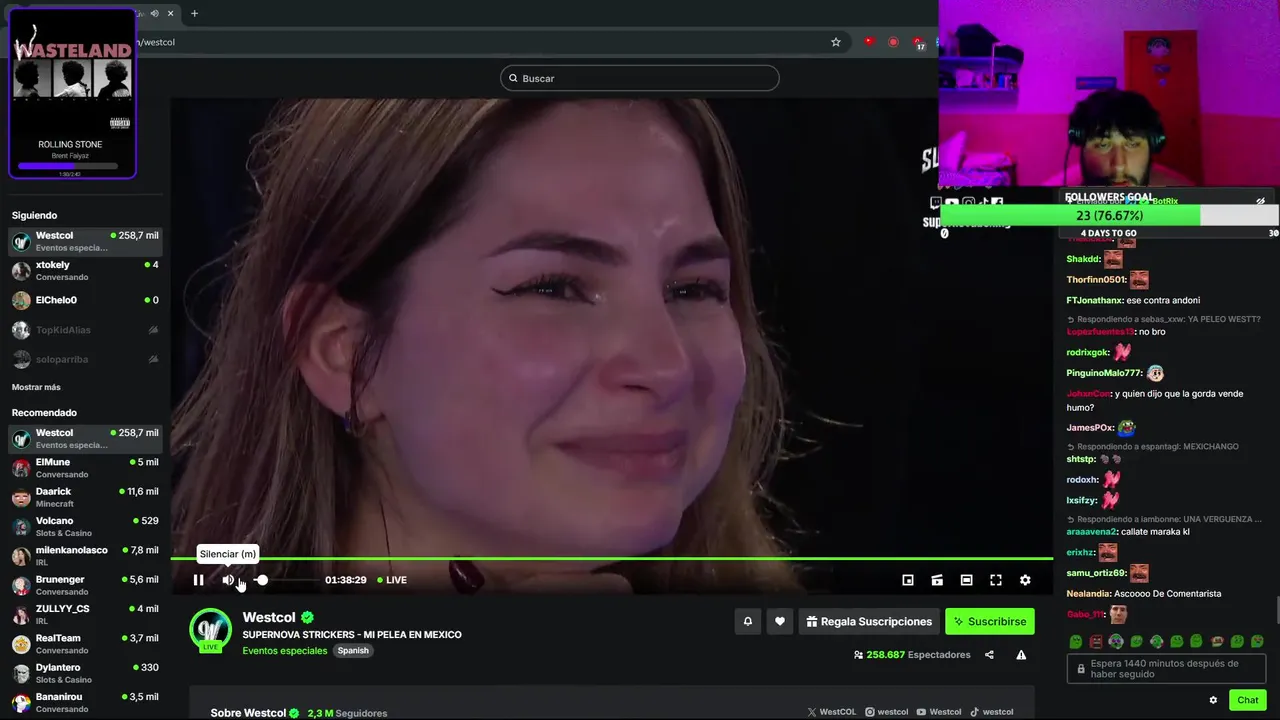Open Daarick Minecraft channel
1280x720 pixels.
tap(85, 497)
